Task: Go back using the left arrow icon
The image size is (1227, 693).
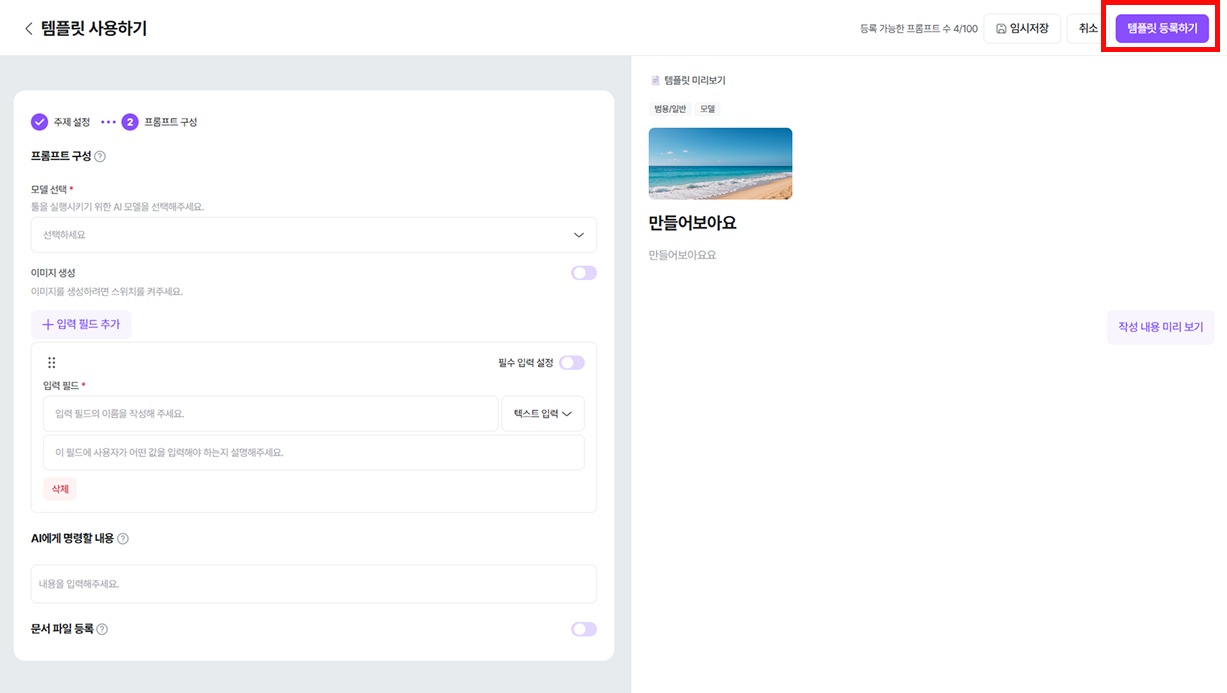Action: tap(28, 28)
